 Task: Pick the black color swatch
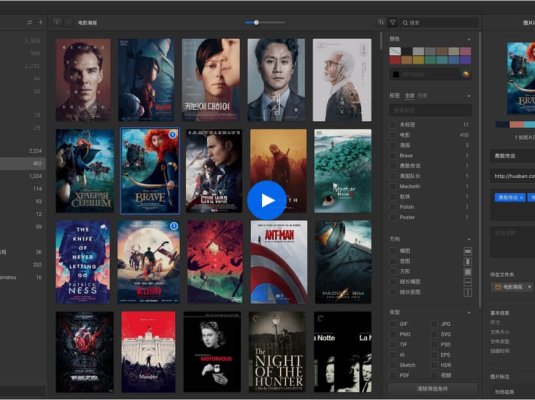coord(407,51)
